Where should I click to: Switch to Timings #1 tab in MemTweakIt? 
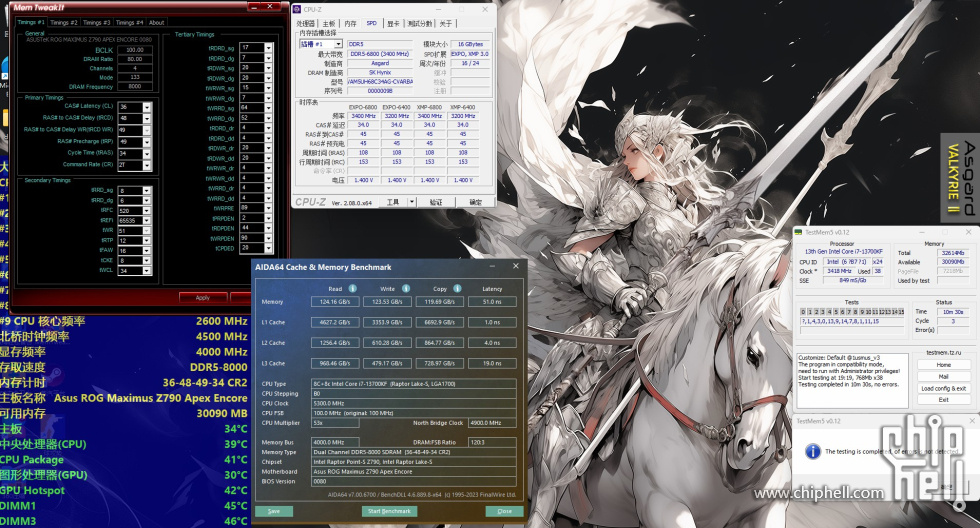click(x=31, y=22)
